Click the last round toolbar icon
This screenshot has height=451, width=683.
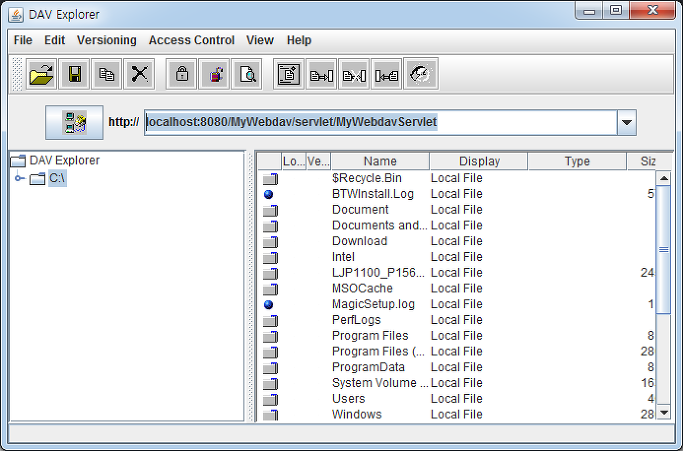[x=421, y=75]
